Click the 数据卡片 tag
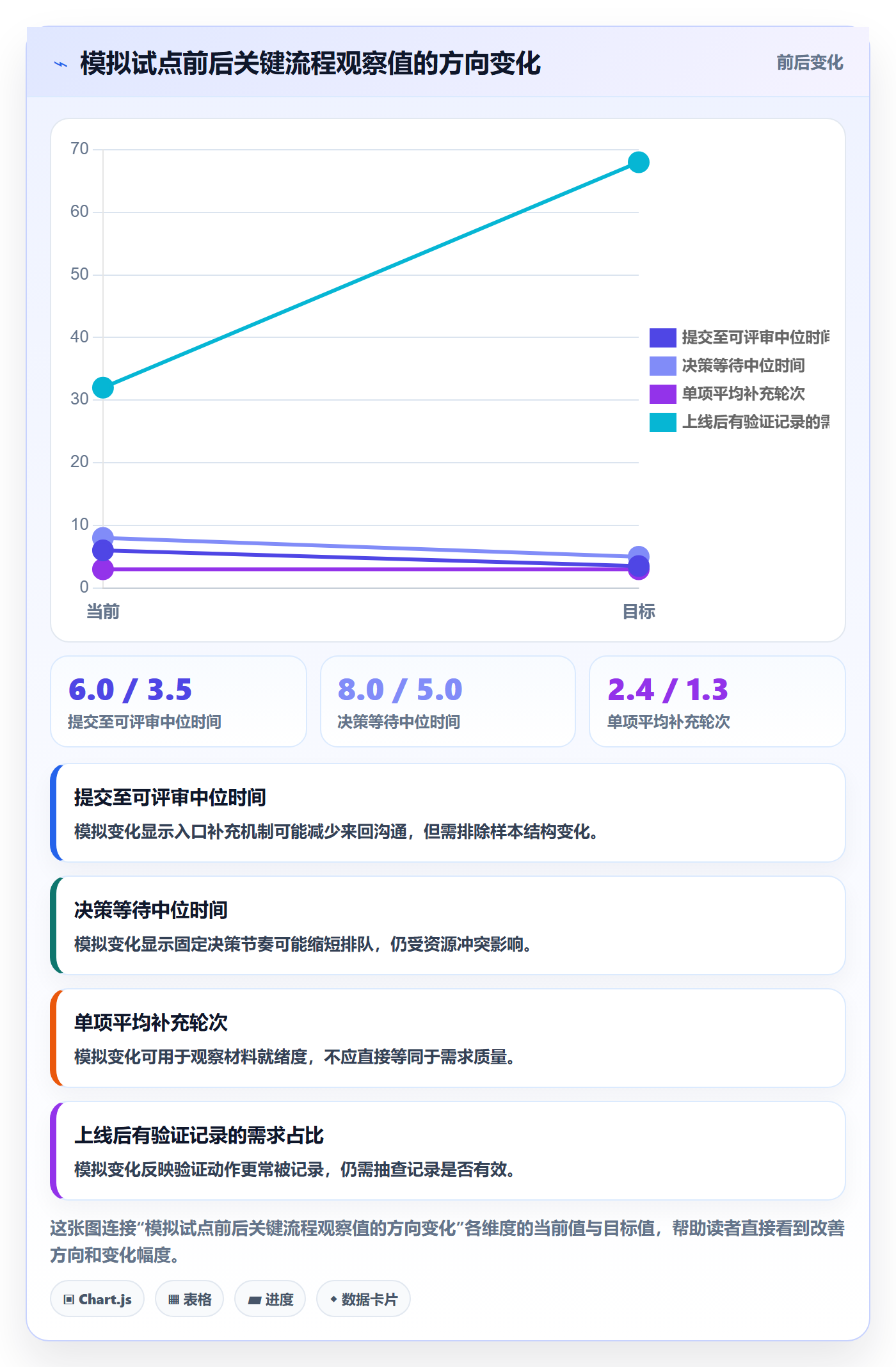The width and height of the screenshot is (896, 1367). 364,1299
